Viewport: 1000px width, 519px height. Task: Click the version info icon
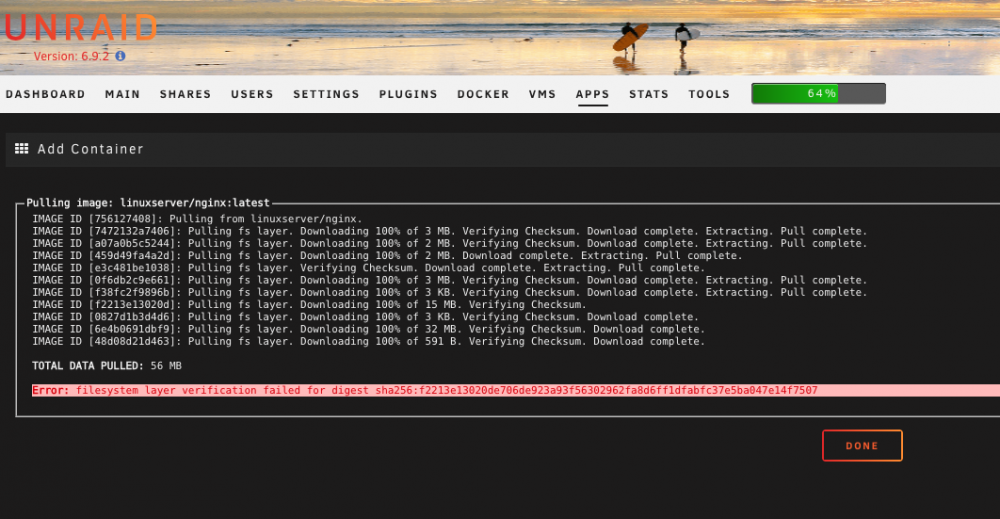[121, 56]
